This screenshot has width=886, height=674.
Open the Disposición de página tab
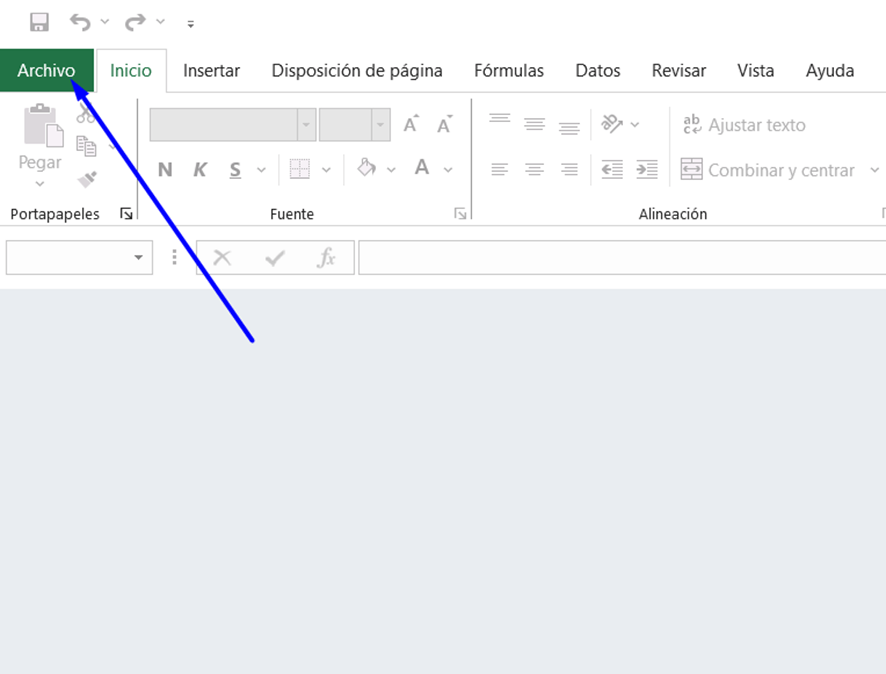(x=357, y=71)
